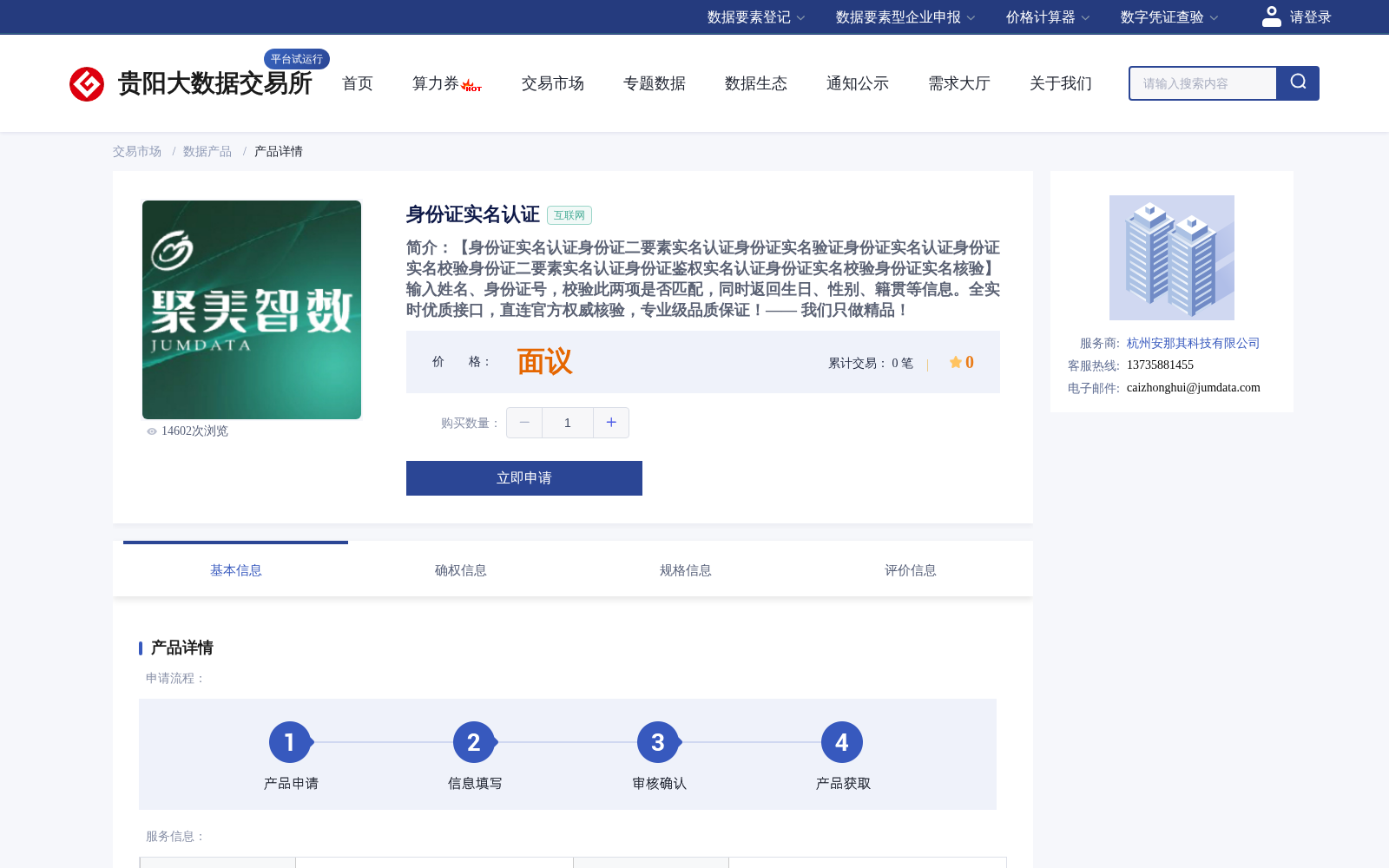The width and height of the screenshot is (1389, 868).
Task: Click the 聚美智数 product image
Action: pyautogui.click(x=252, y=310)
